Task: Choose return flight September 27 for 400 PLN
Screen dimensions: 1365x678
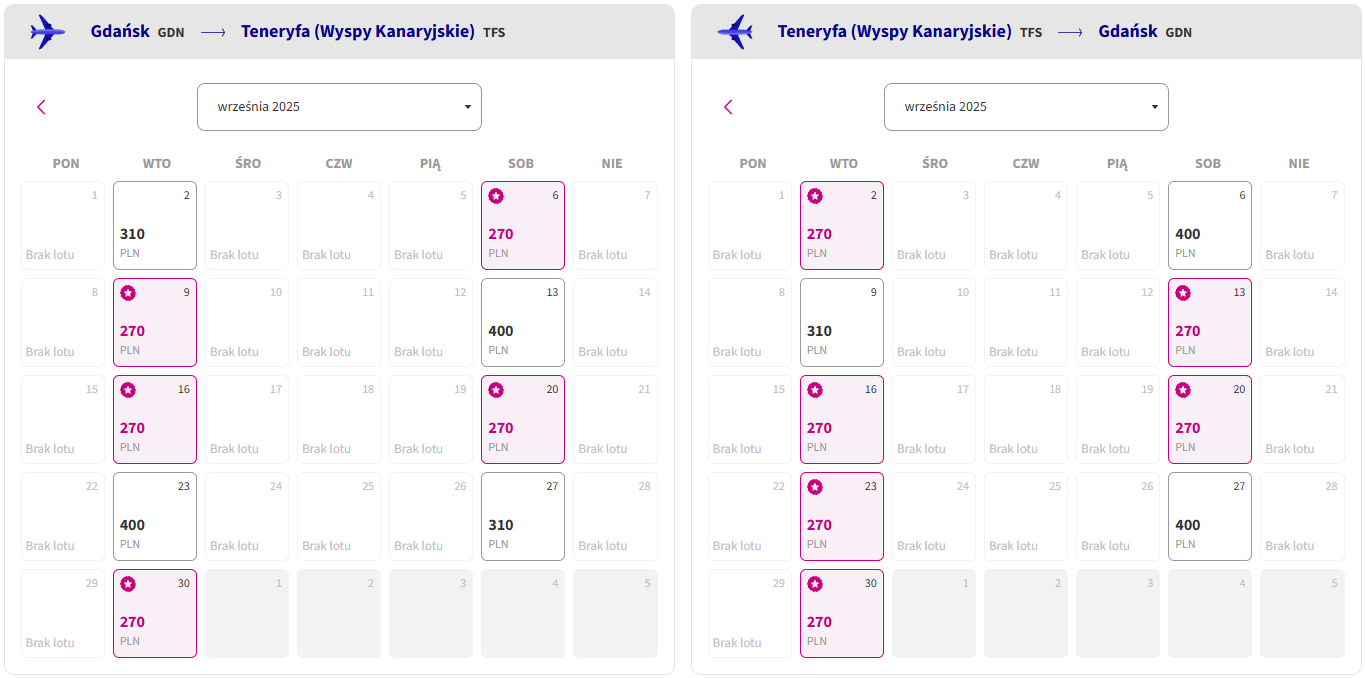Action: [x=1210, y=516]
